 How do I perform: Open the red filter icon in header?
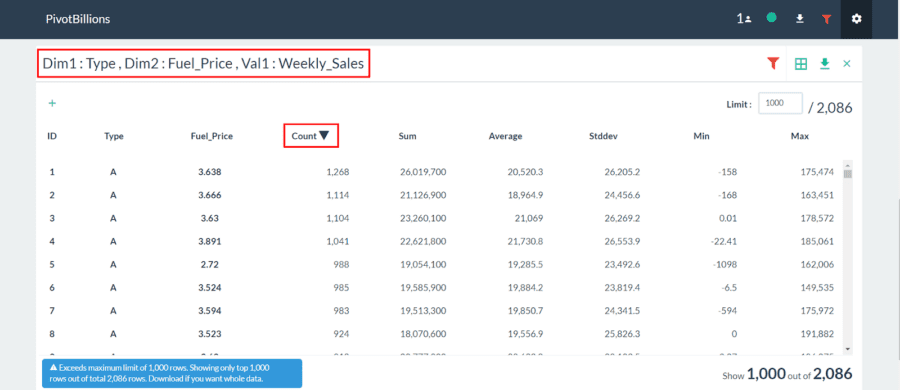pos(827,19)
